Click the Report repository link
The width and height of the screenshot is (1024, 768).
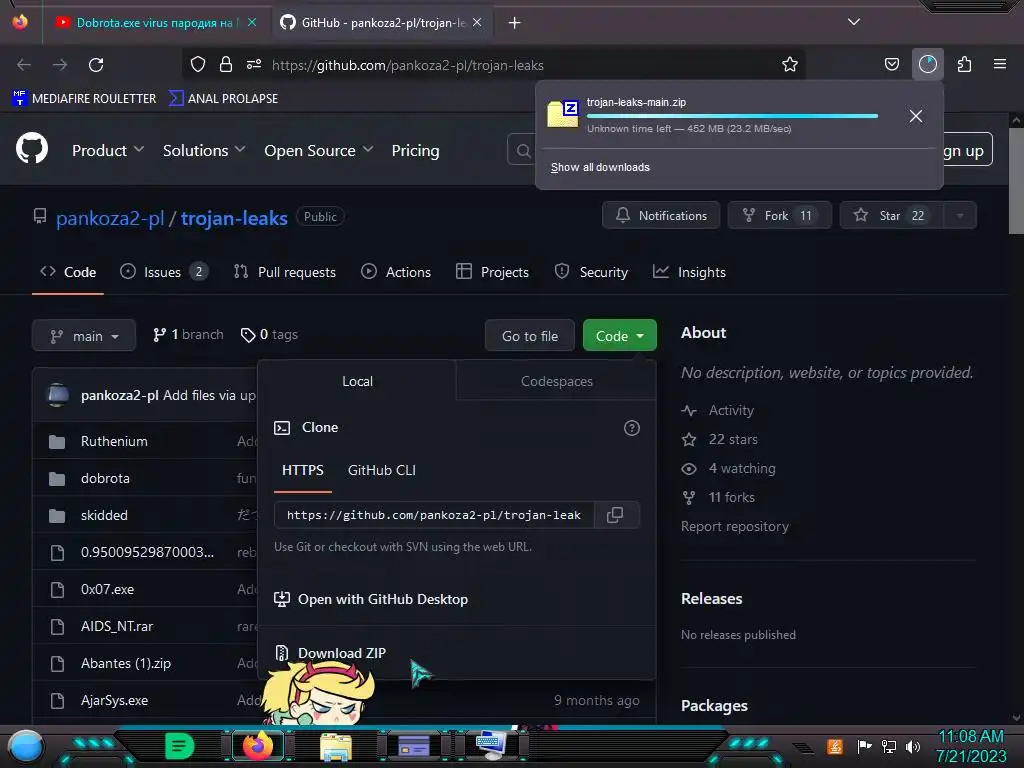click(x=735, y=526)
